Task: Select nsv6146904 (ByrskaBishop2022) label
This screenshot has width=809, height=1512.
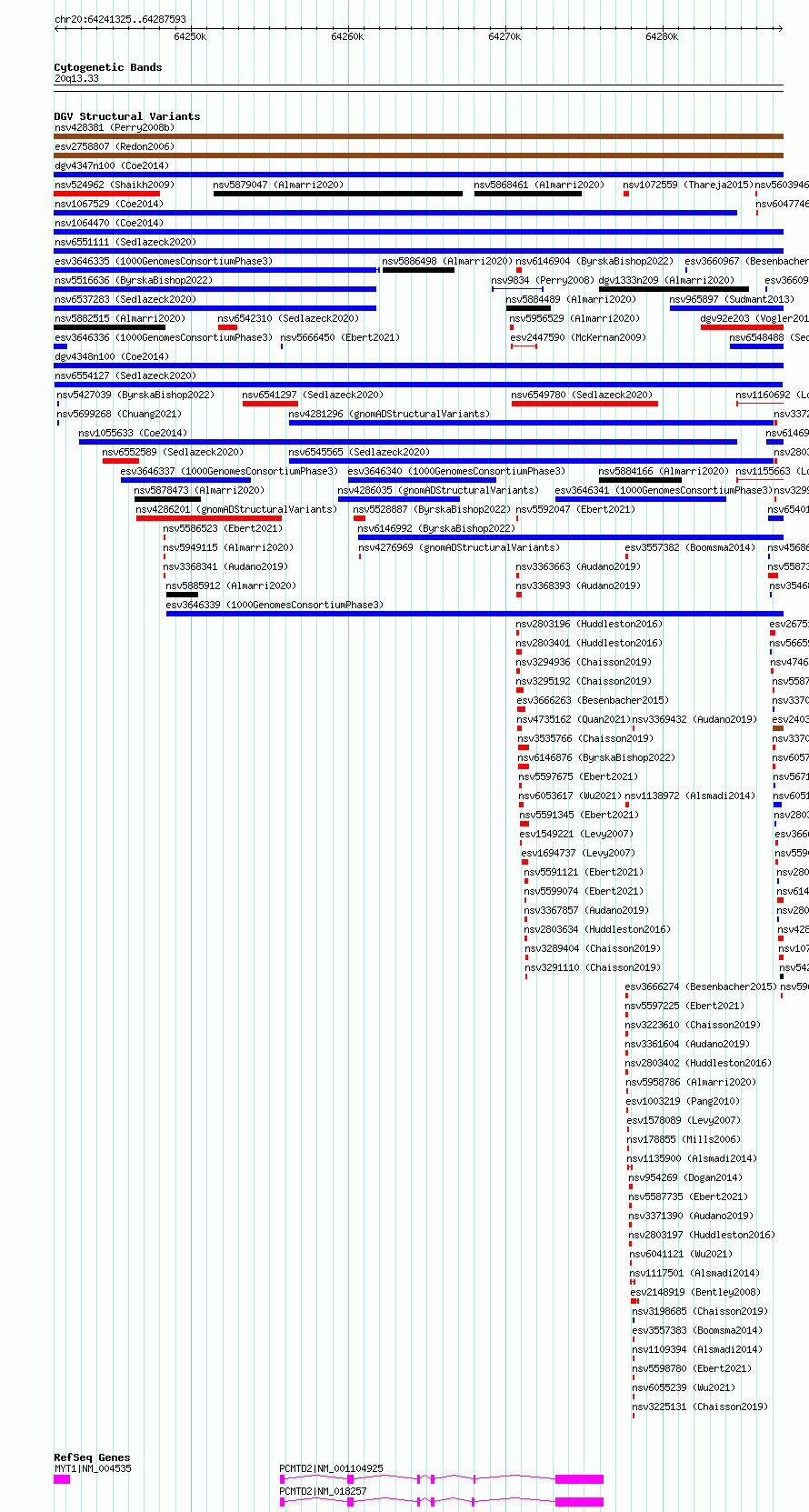Action: (x=595, y=261)
